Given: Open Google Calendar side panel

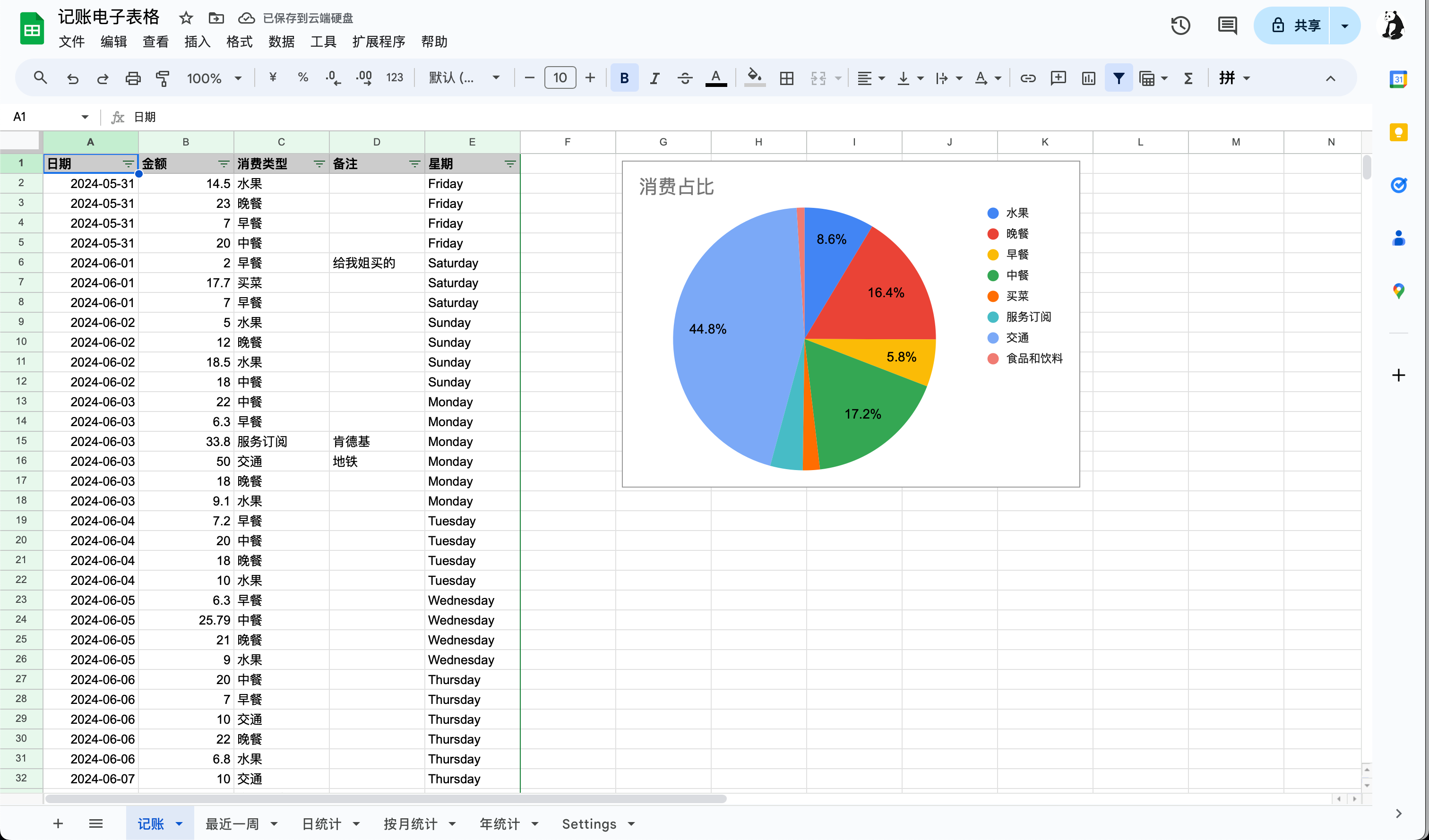Looking at the screenshot, I should (x=1398, y=79).
